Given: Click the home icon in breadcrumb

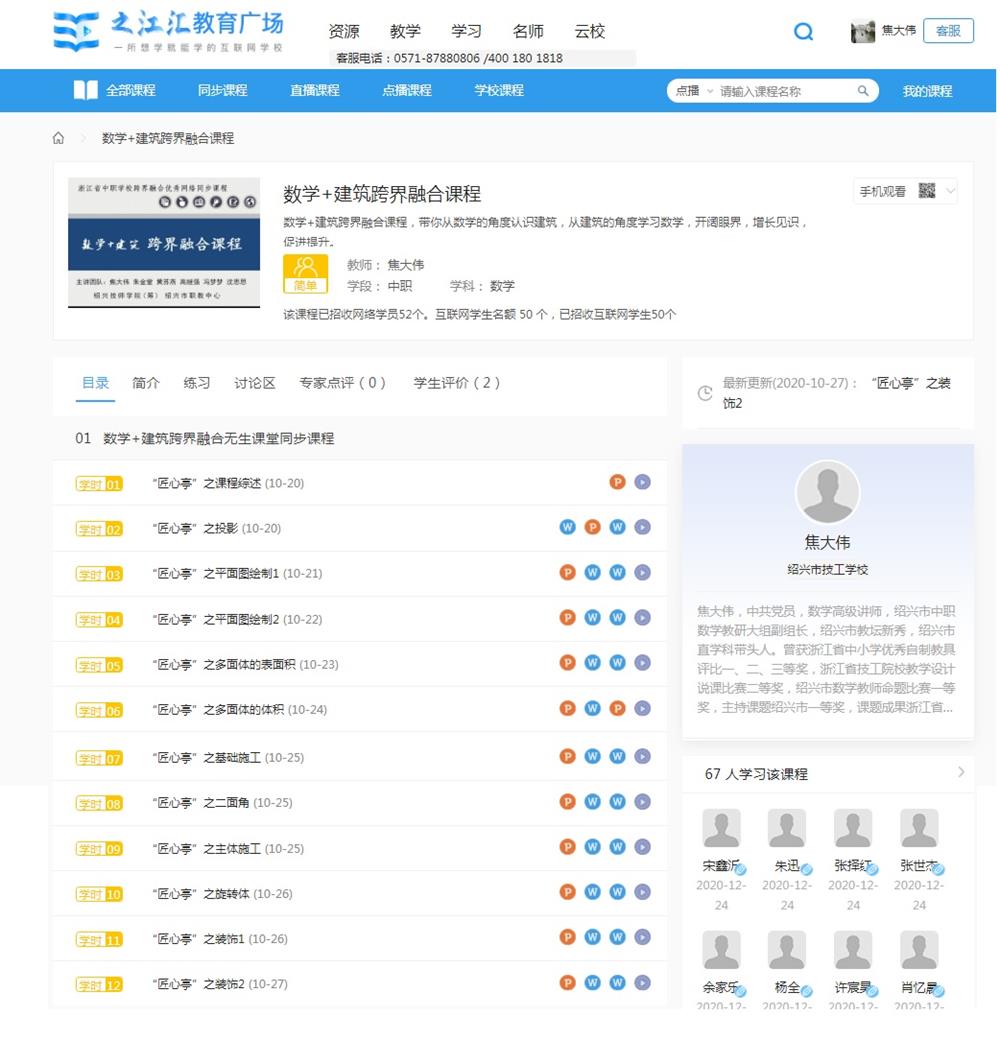Looking at the screenshot, I should [59, 138].
